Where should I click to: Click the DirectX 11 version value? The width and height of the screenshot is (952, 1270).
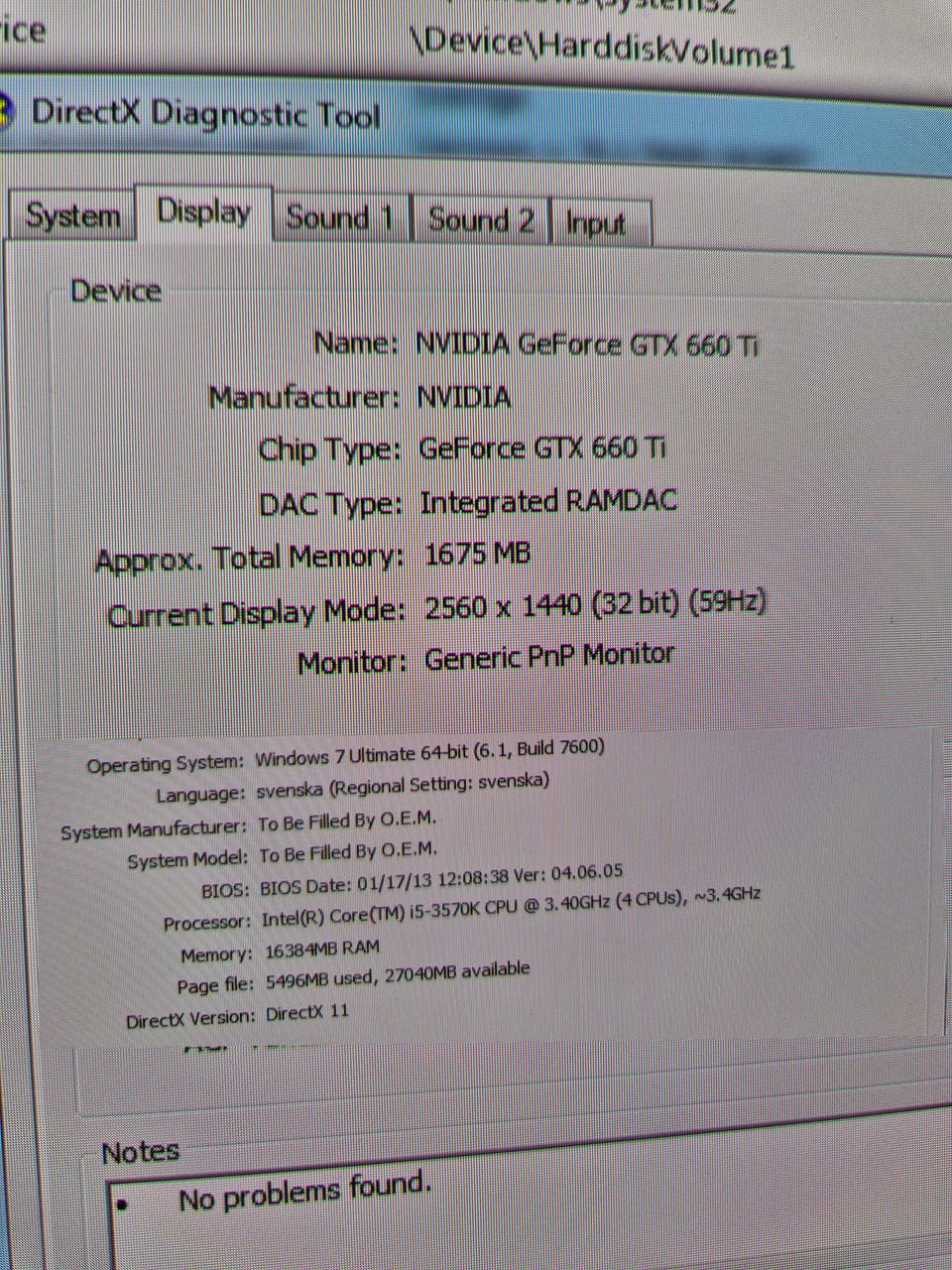pos(306,1014)
